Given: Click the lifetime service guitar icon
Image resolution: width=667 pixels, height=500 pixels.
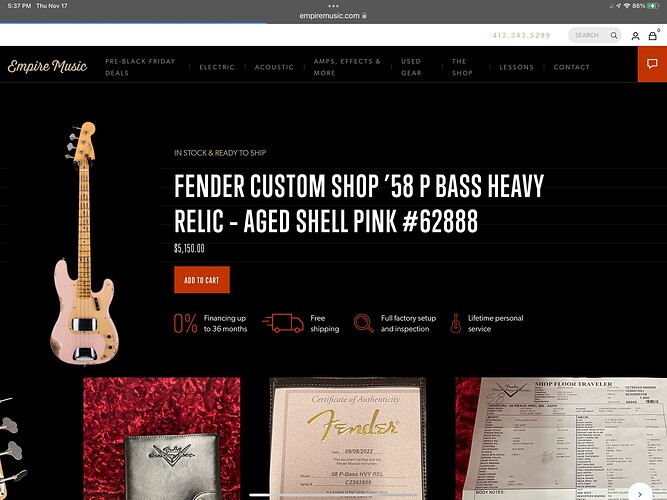Looking at the screenshot, I should pyautogui.click(x=456, y=323).
